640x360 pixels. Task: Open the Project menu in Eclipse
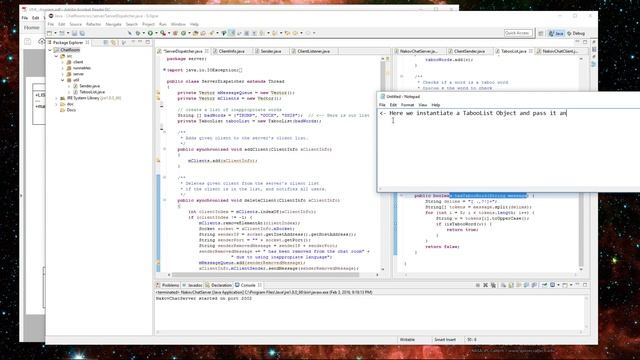click(x=148, y=24)
